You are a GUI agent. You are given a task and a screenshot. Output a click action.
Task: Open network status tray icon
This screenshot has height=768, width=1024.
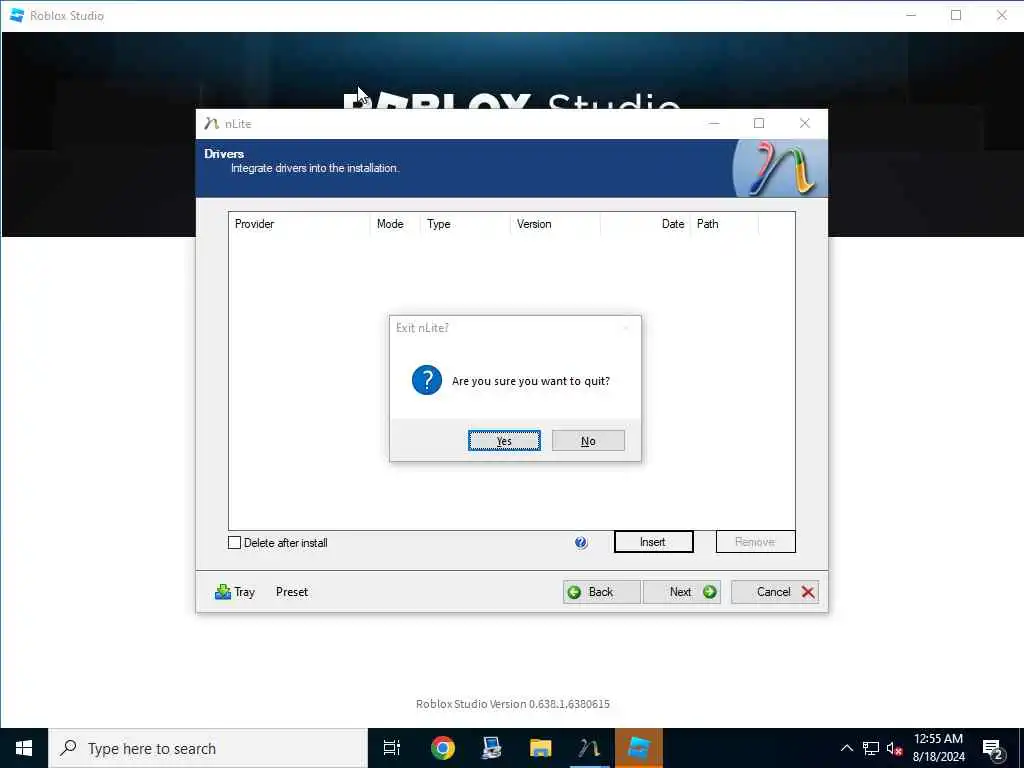(871, 748)
